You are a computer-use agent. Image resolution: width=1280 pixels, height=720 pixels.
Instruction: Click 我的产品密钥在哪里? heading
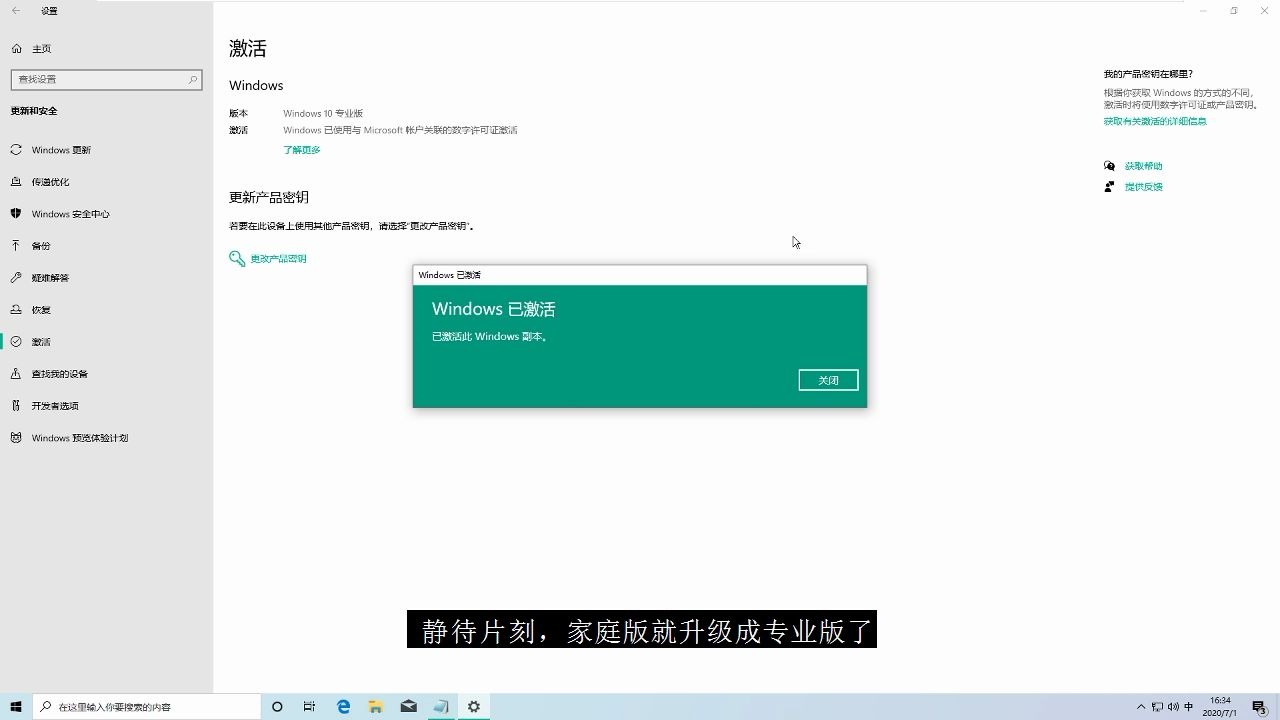[1148, 74]
